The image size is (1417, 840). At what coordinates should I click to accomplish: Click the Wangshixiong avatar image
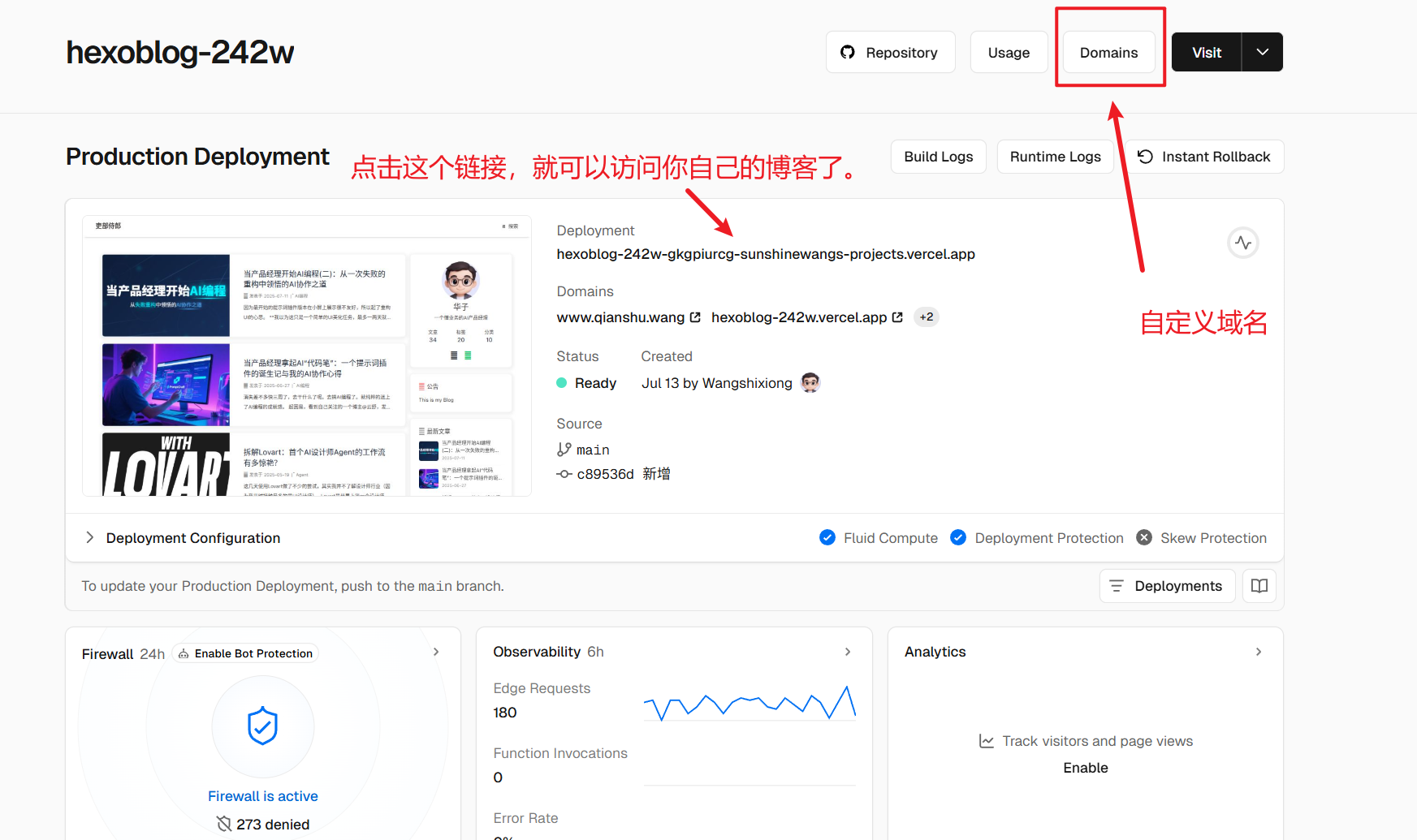[810, 382]
